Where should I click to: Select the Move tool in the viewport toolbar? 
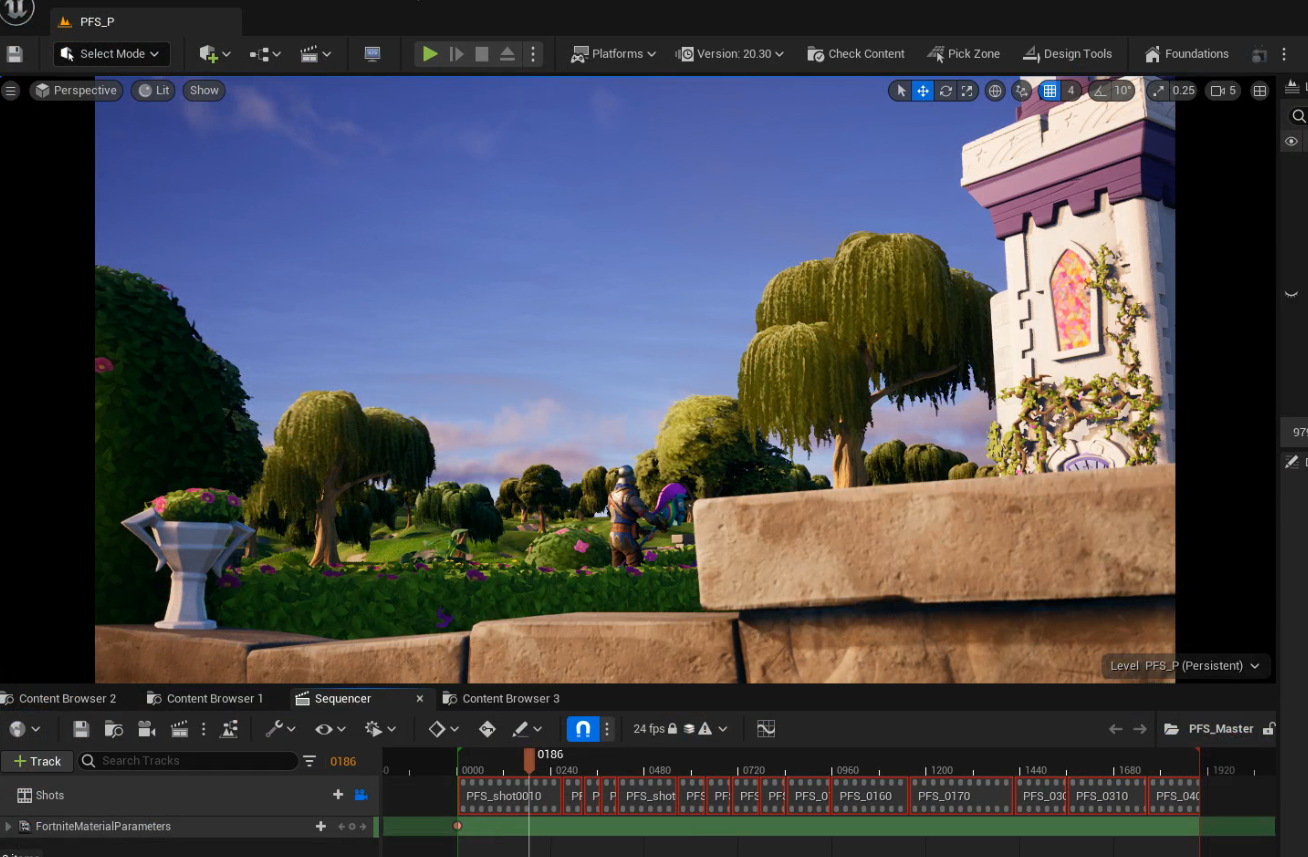coord(921,90)
